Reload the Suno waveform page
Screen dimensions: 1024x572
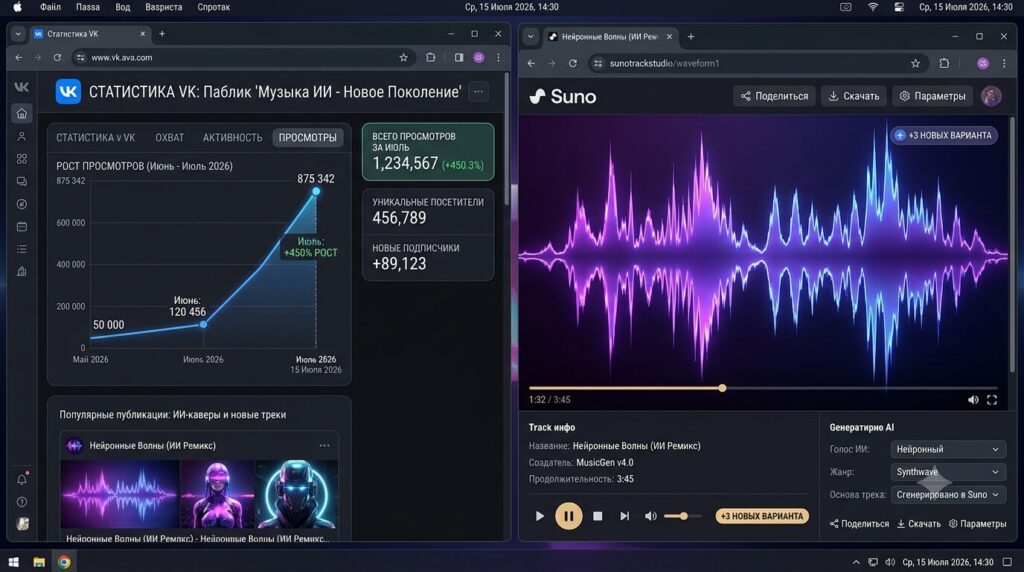[x=573, y=63]
